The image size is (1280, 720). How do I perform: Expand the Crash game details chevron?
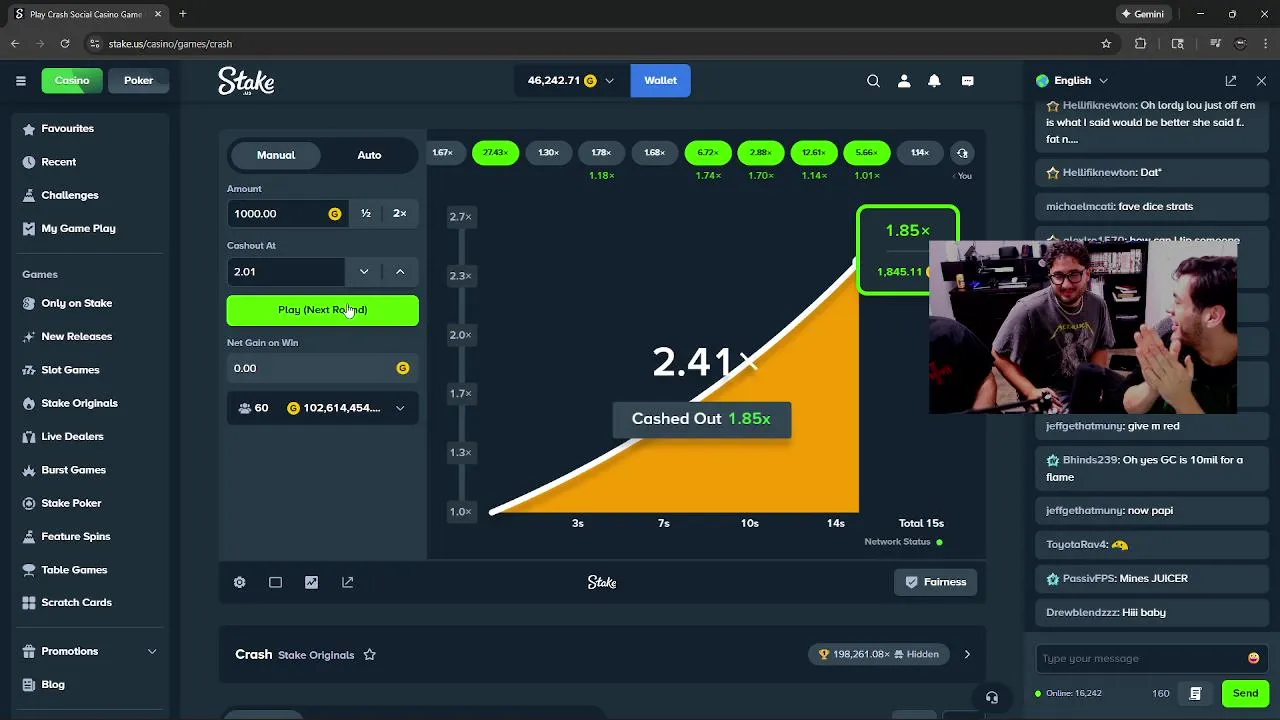pos(967,655)
